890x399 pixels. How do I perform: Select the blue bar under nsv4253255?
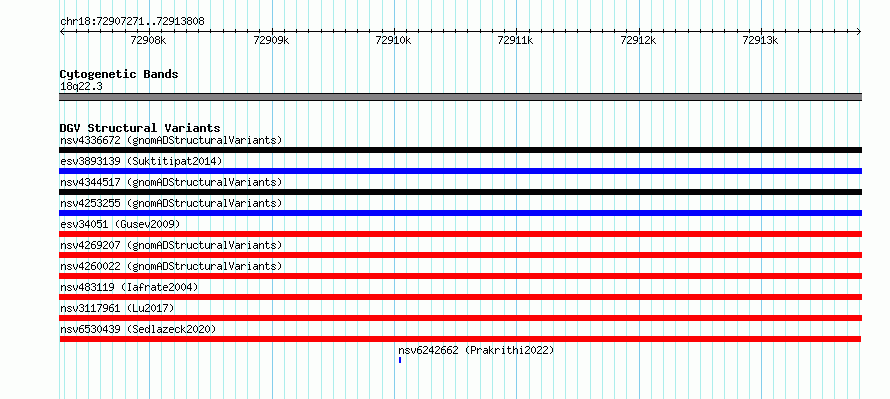point(460,213)
